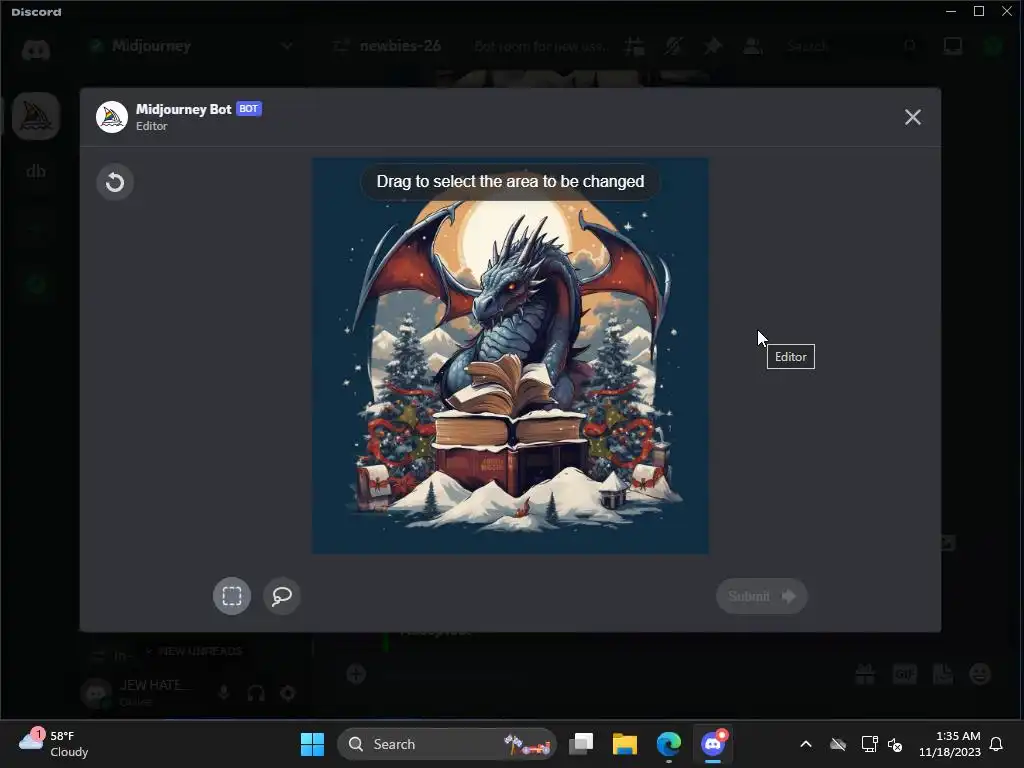Open the threads icon in Discord header
The height and width of the screenshot is (768, 1024).
click(x=634, y=46)
